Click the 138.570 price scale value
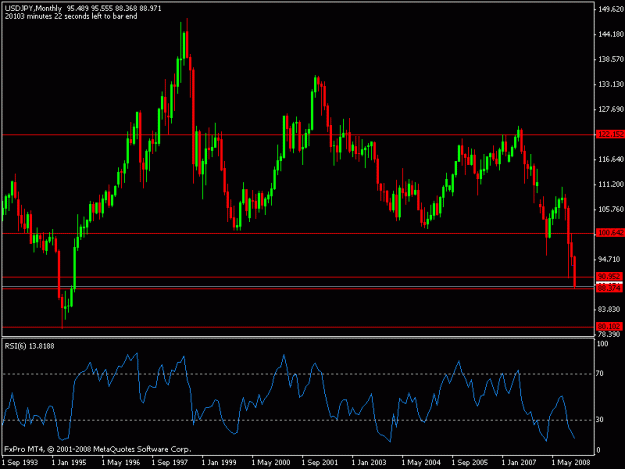Image resolution: width=625 pixels, height=469 pixels. (x=611, y=59)
